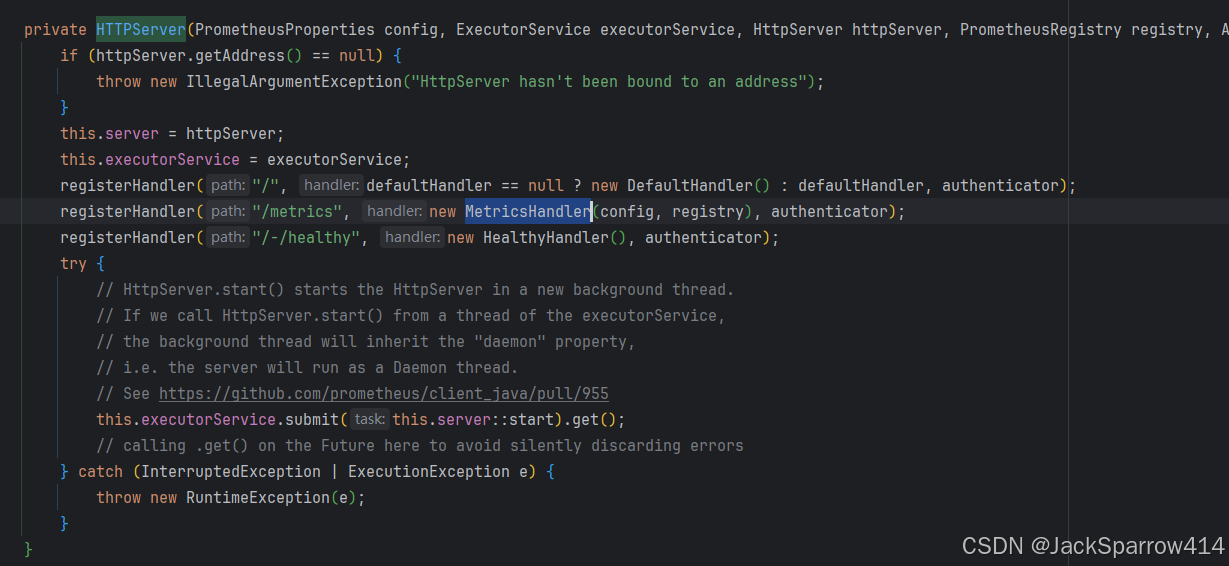The image size is (1229, 566).
Task: Click authenticator on the "/-/healthy" line
Action: pyautogui.click(x=703, y=238)
